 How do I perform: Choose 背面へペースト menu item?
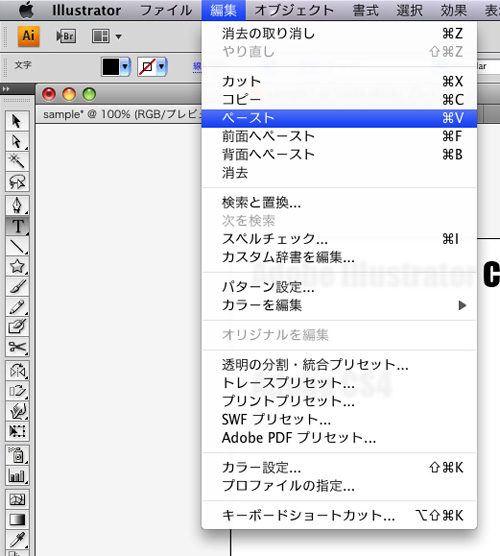click(339, 155)
